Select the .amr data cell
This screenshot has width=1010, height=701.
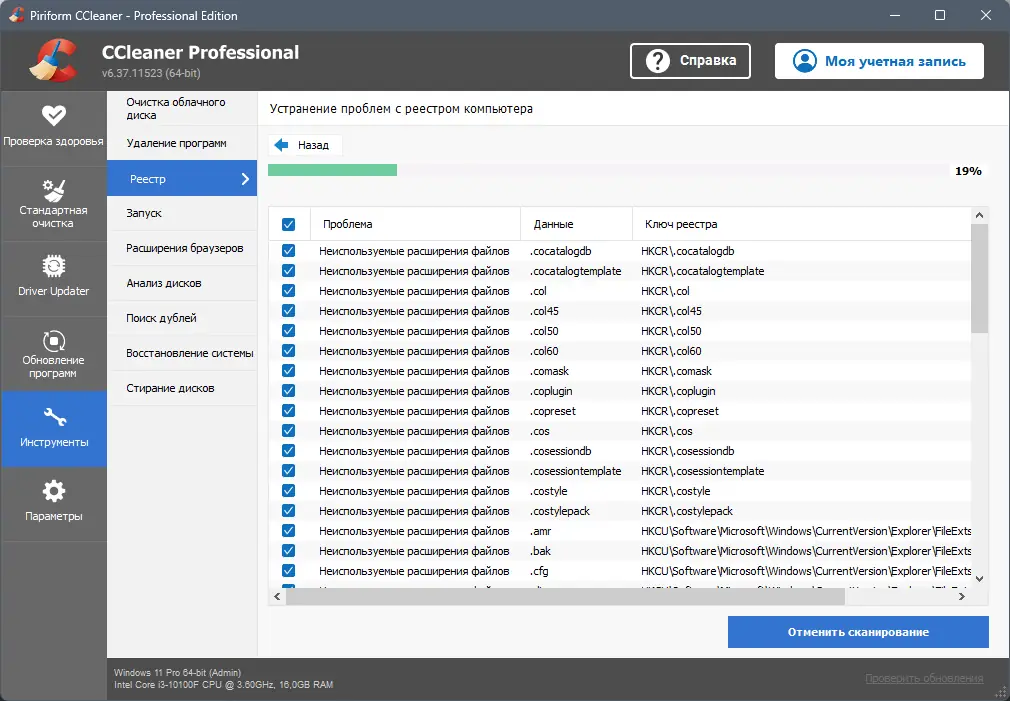(x=541, y=530)
